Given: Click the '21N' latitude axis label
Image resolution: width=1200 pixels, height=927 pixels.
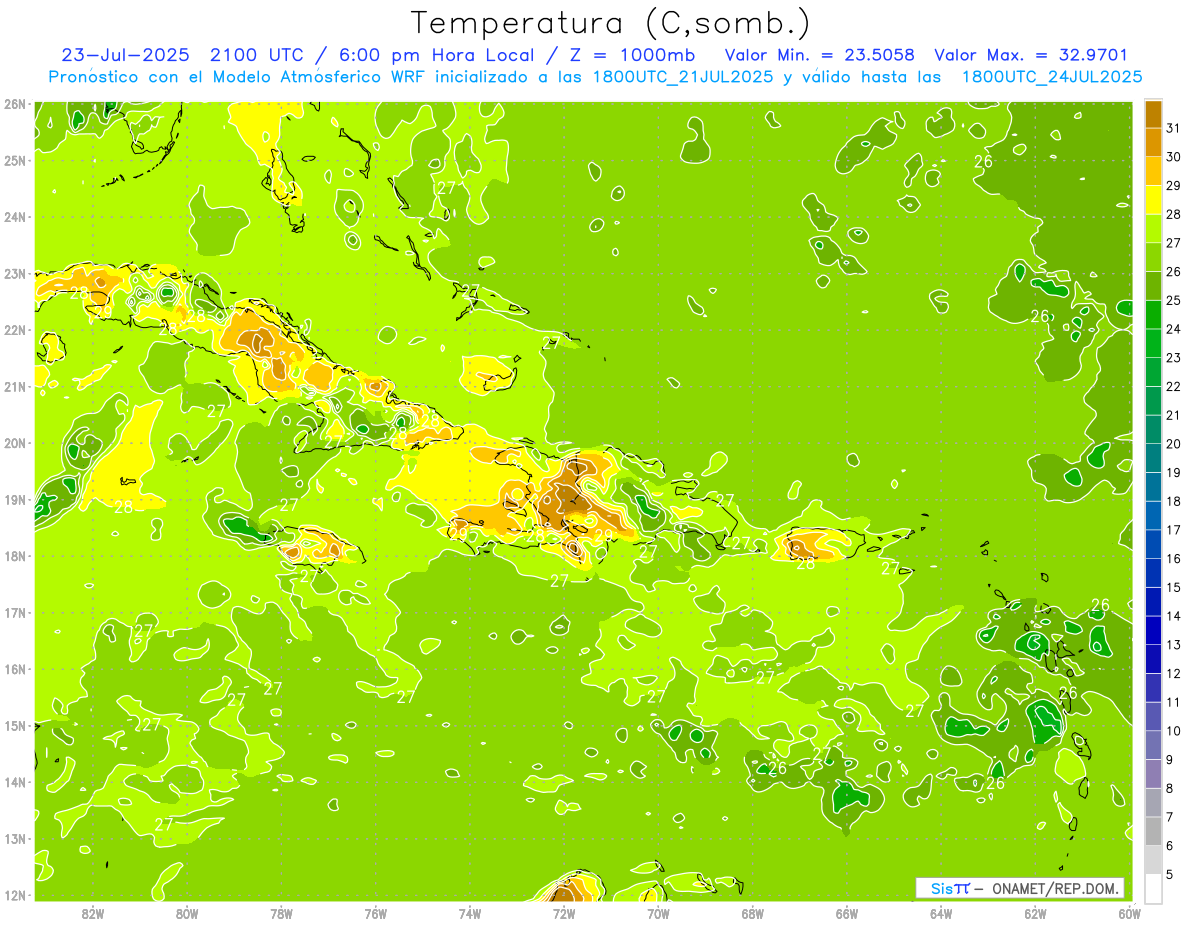Looking at the screenshot, I should coord(15,386).
